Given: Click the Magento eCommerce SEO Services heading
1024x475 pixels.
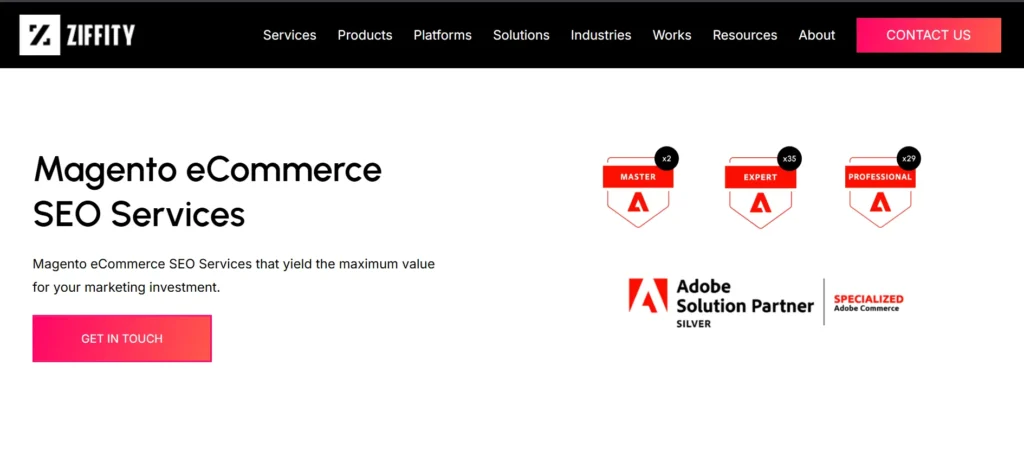Looking at the screenshot, I should click(208, 191).
